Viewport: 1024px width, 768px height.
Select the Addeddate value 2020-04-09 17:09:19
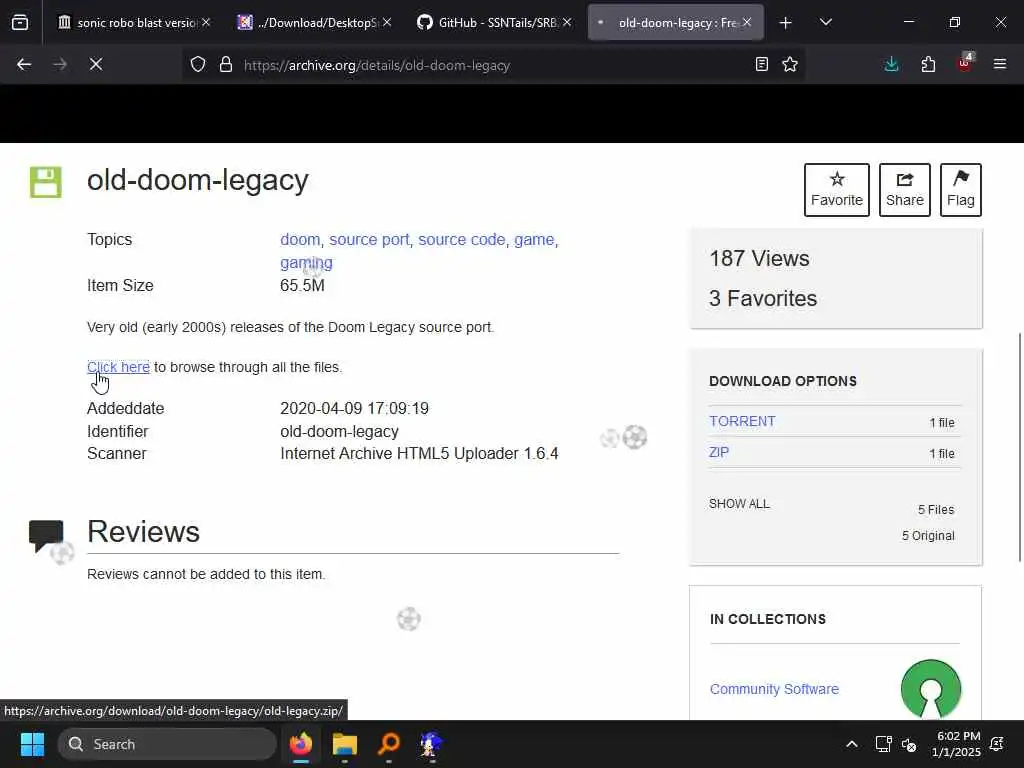click(355, 408)
